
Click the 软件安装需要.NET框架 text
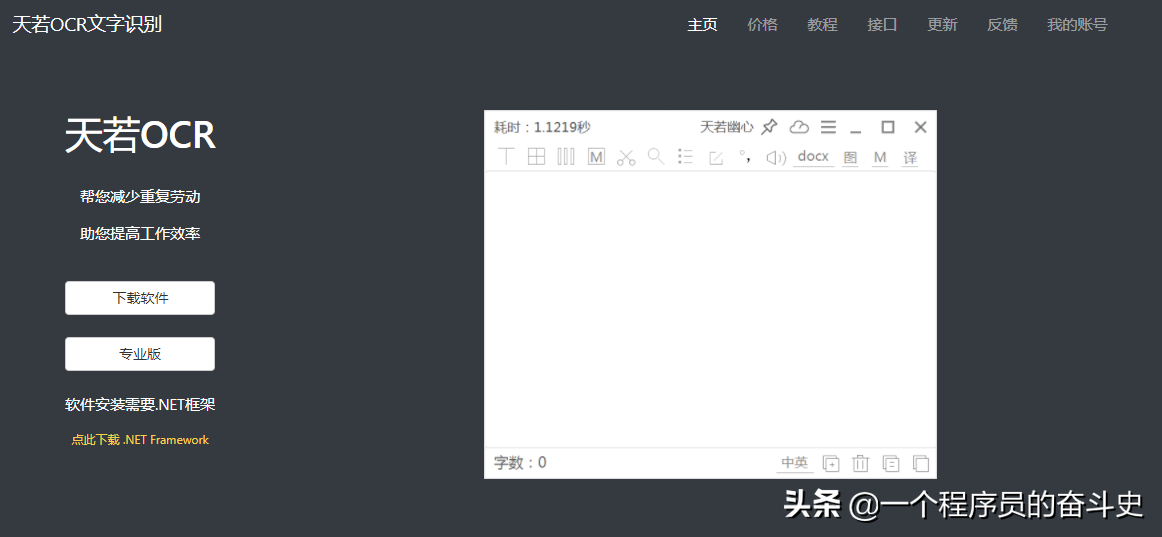(x=140, y=404)
